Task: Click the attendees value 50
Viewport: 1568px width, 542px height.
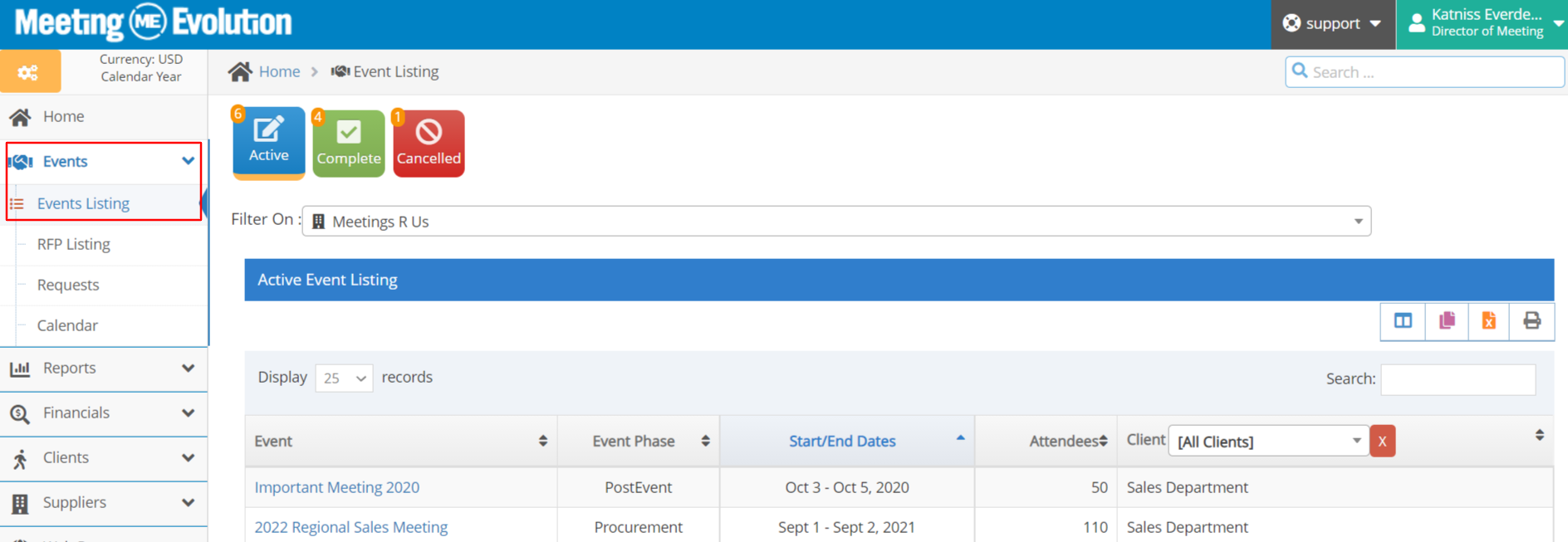Action: 1099,487
